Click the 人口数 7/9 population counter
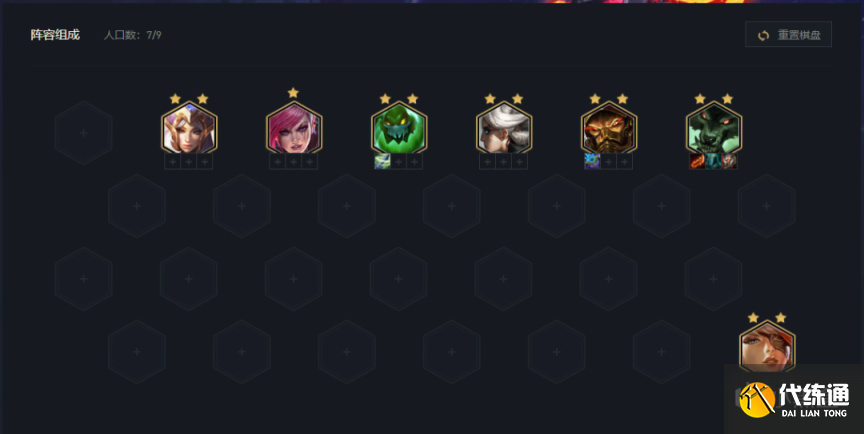The width and height of the screenshot is (864, 434). click(x=133, y=35)
